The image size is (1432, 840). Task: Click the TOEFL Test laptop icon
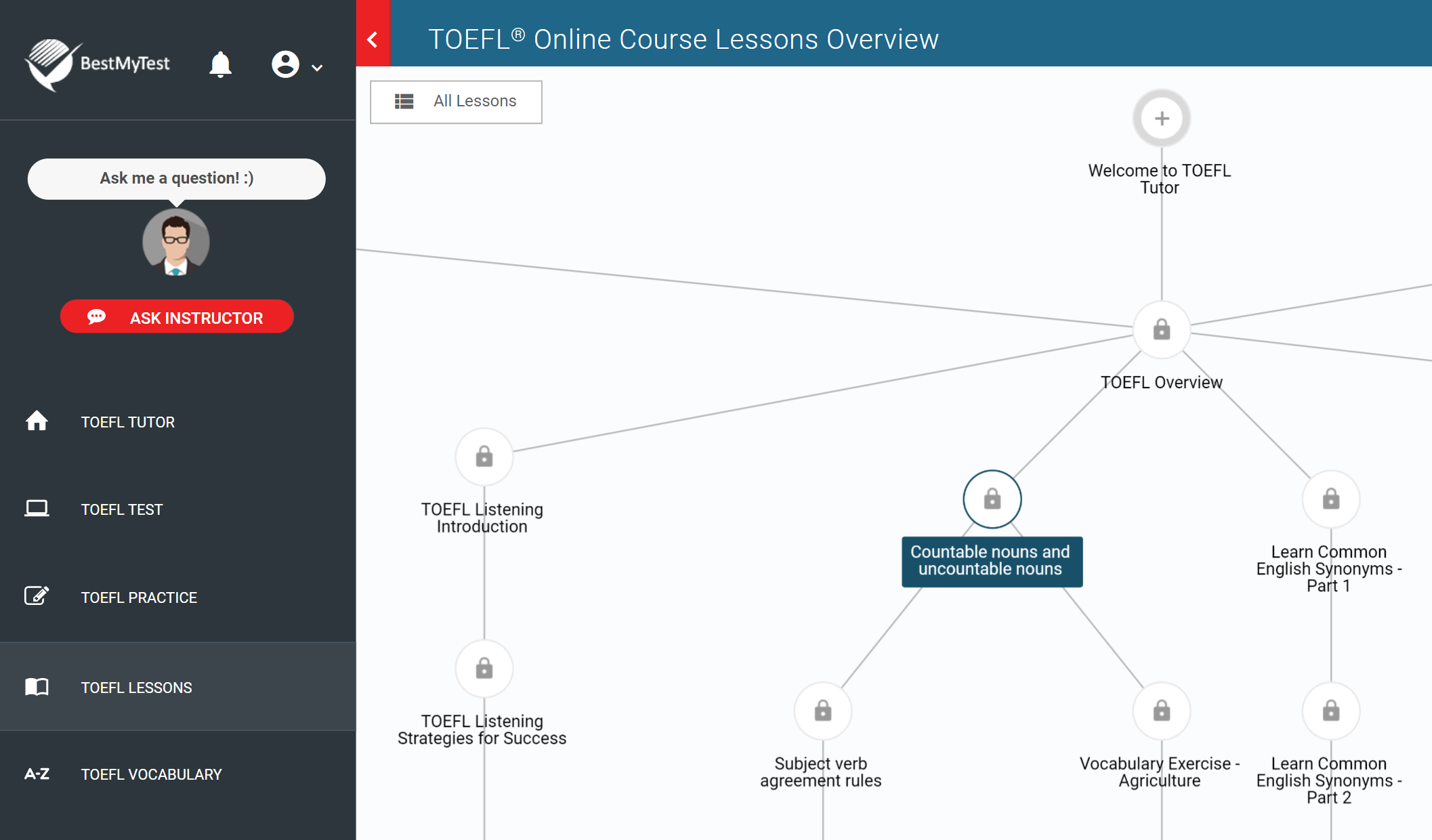tap(36, 508)
